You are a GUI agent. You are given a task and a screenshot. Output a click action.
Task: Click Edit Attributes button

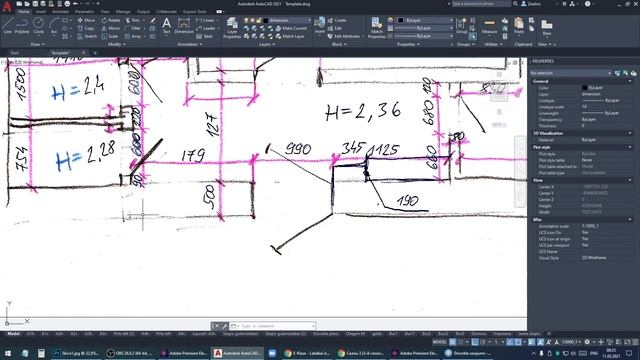(343, 36)
